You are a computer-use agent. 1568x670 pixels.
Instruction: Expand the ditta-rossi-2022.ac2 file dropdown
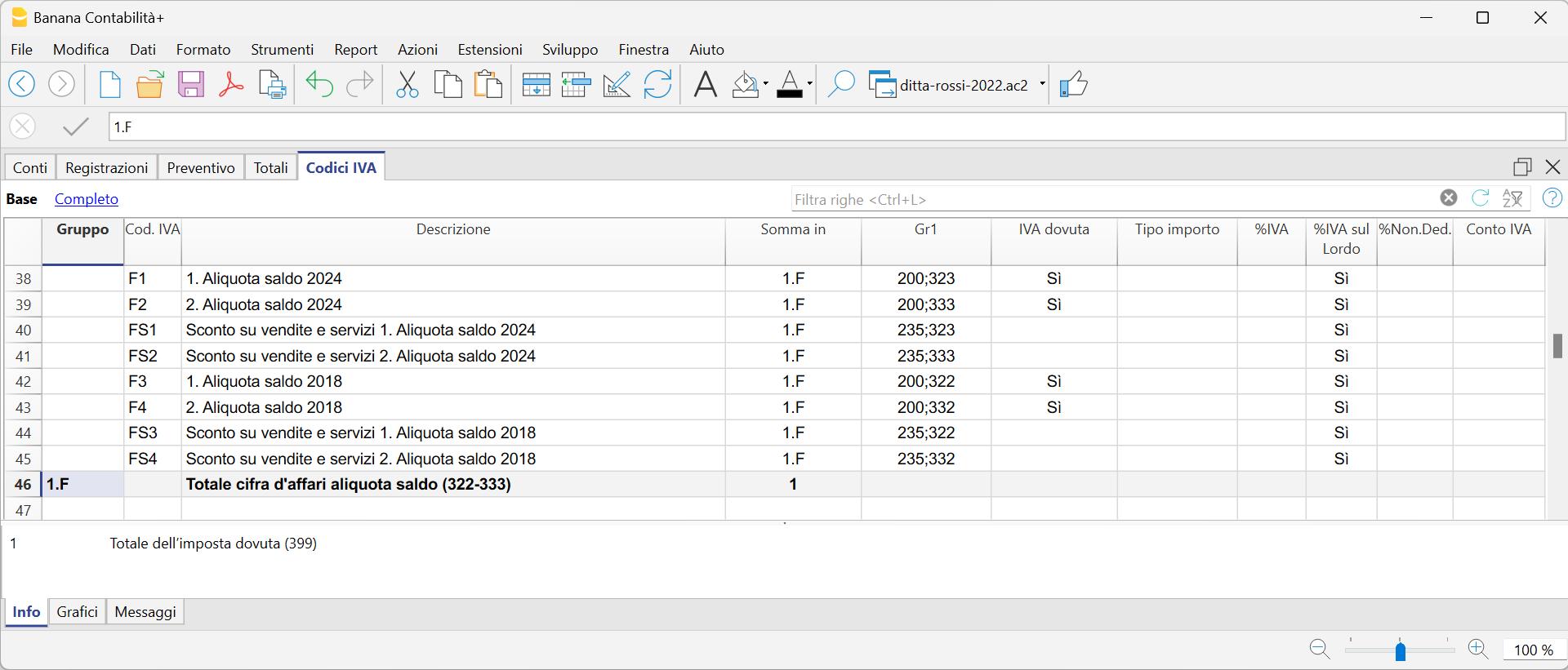[1042, 83]
